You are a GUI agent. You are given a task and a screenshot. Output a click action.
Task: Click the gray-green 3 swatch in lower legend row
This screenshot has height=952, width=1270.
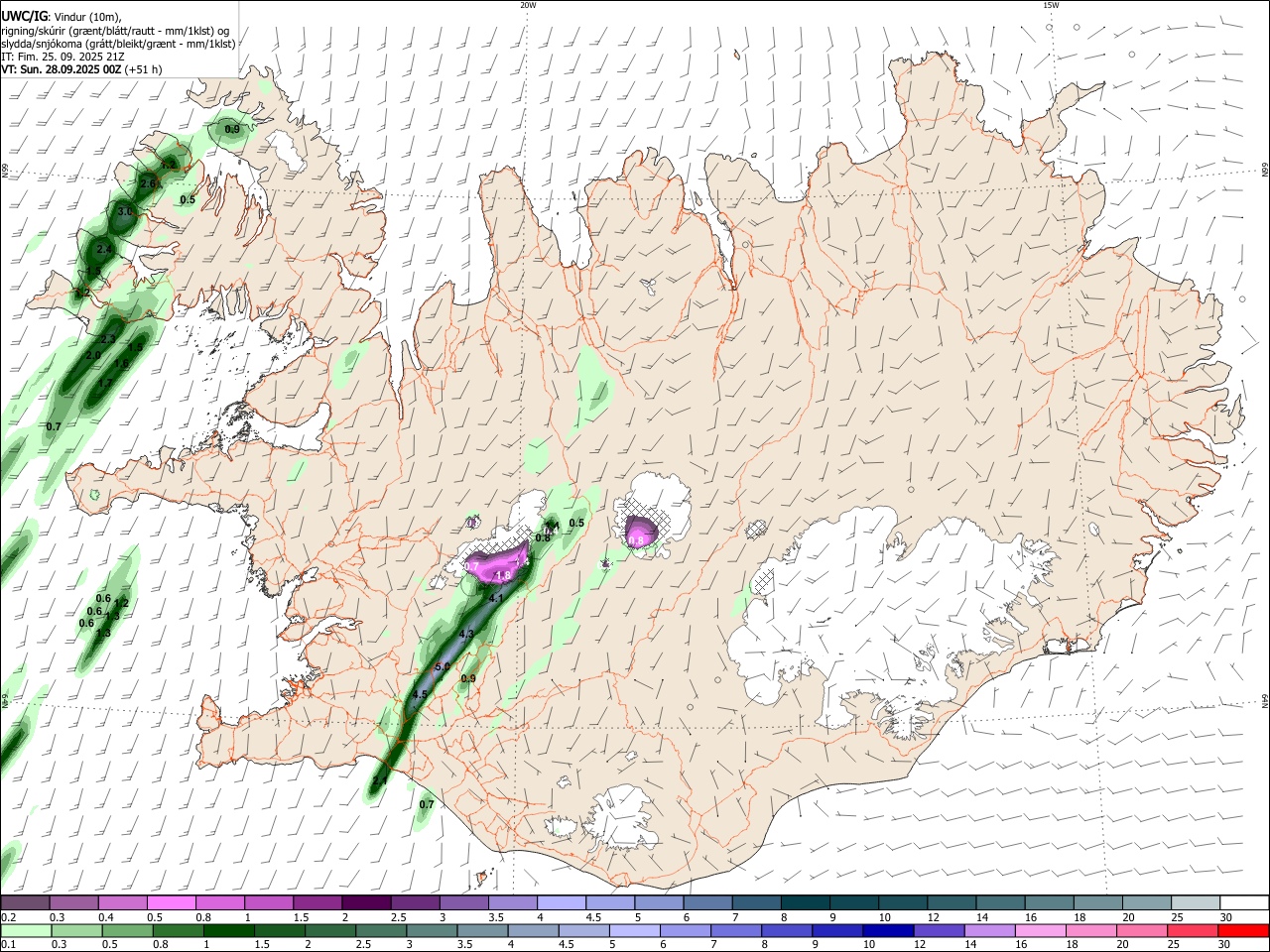pyautogui.click(x=433, y=930)
